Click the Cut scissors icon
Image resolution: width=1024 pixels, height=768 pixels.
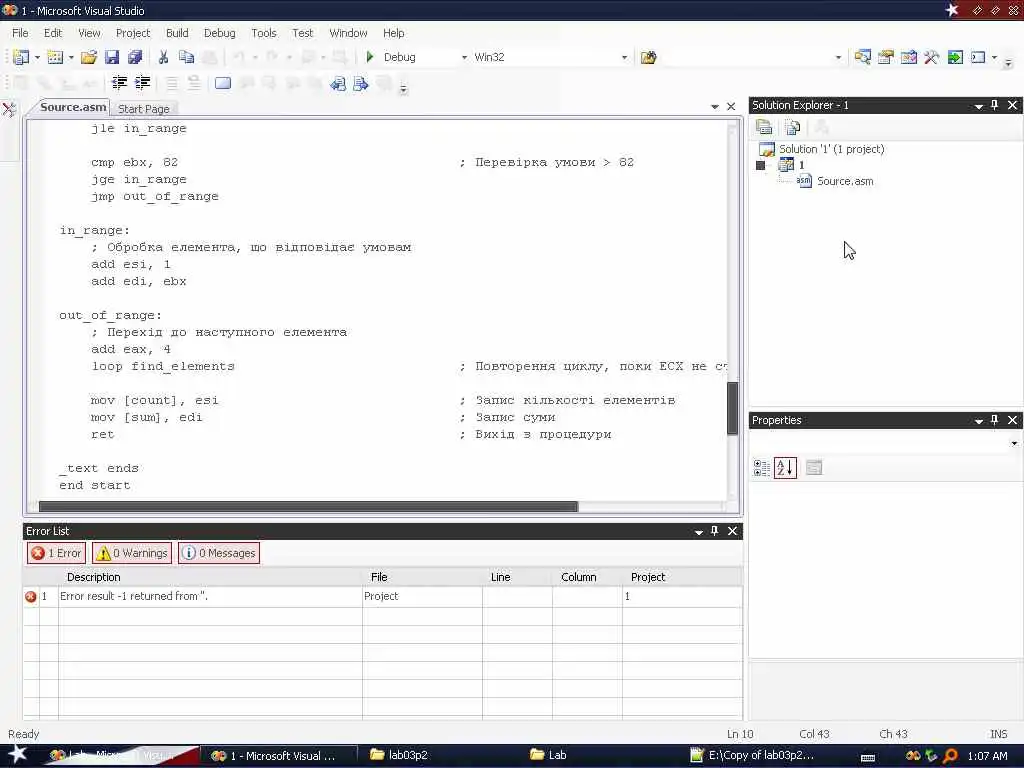[163, 57]
